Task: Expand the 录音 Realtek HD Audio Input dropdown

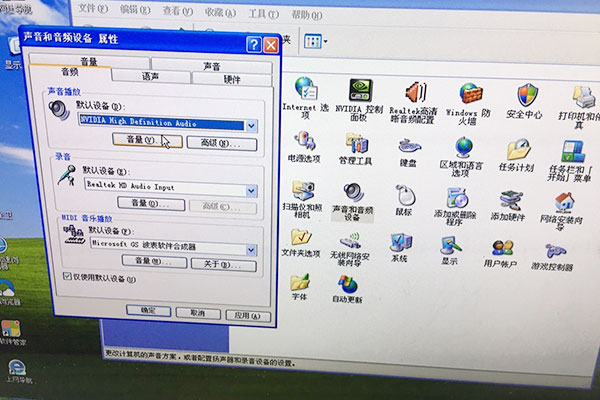Action: click(x=251, y=188)
